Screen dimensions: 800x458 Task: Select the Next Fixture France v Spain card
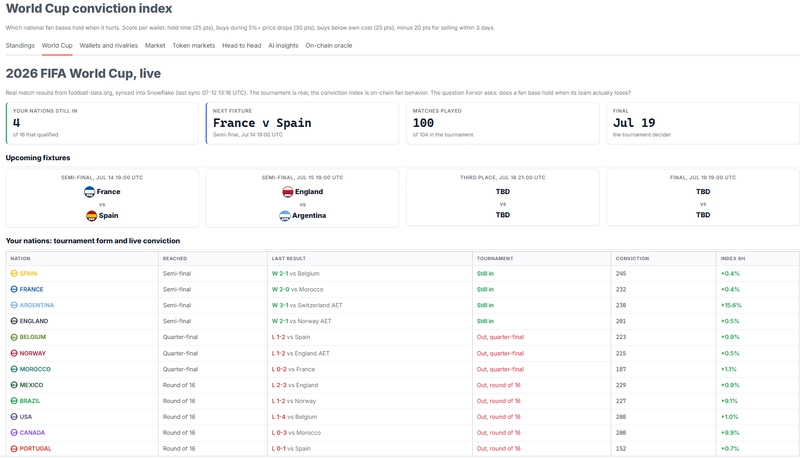click(x=303, y=123)
